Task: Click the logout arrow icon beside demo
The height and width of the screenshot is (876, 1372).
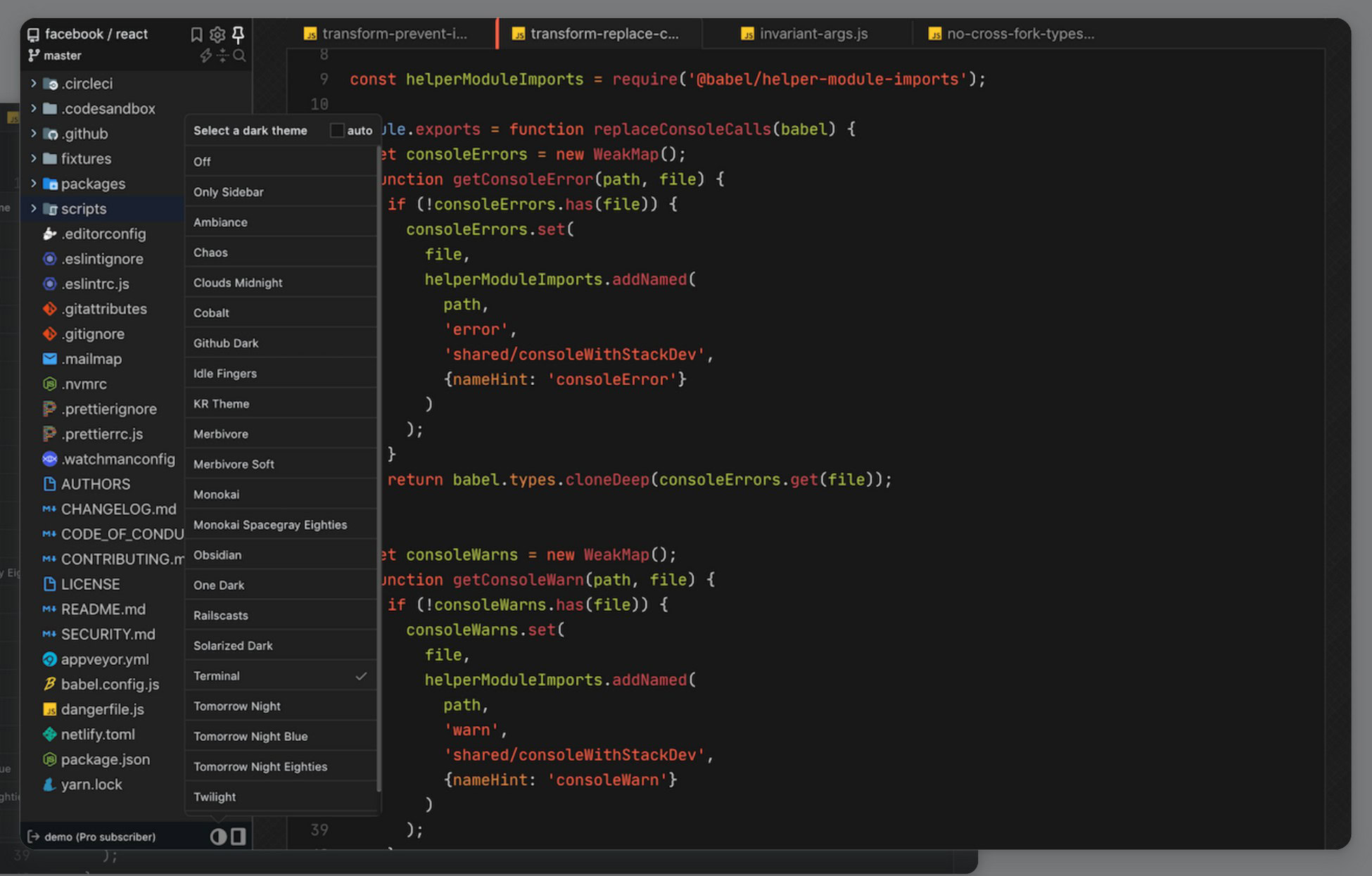Action: coord(33,837)
